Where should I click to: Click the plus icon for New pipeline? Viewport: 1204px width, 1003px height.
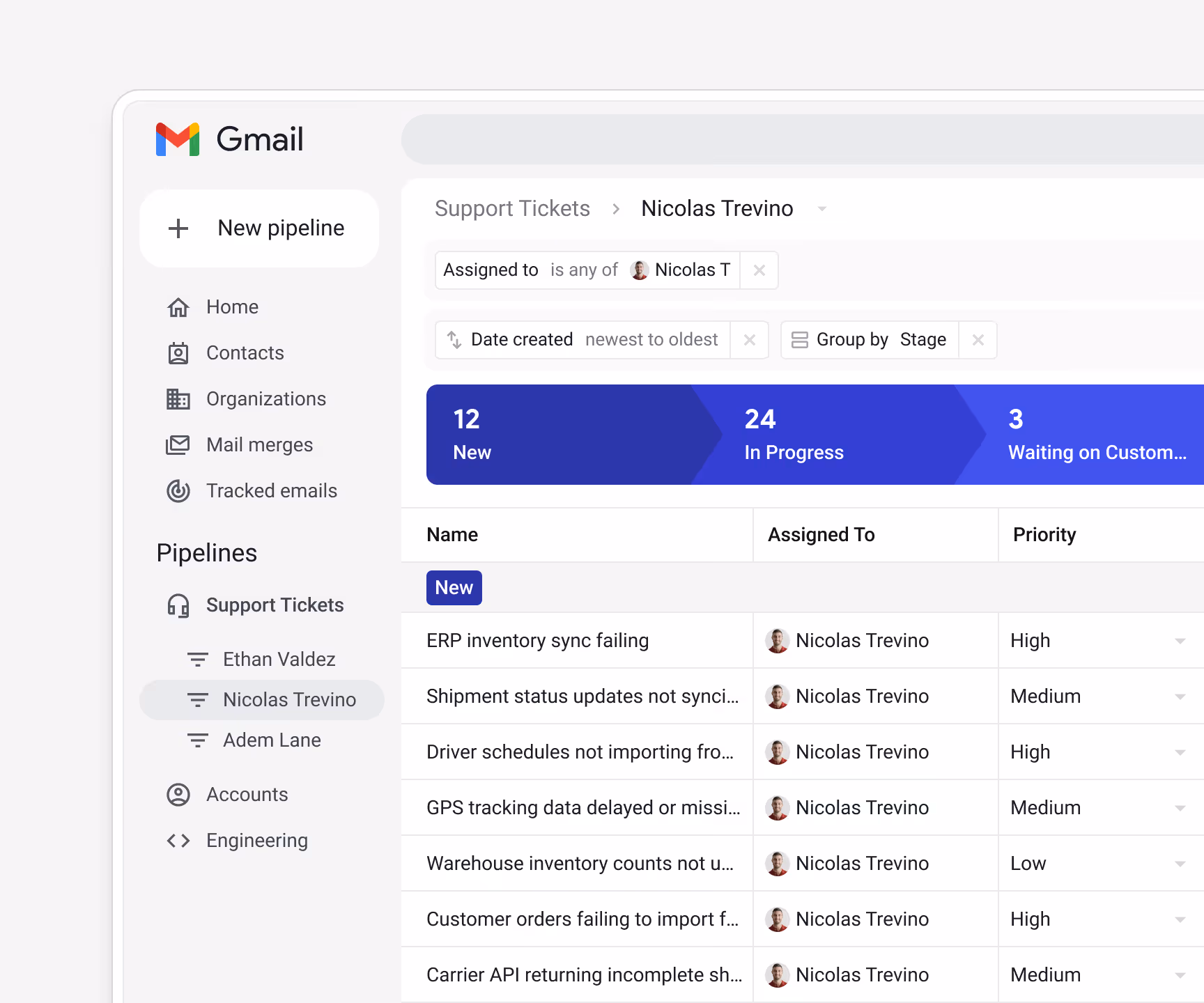(x=178, y=228)
